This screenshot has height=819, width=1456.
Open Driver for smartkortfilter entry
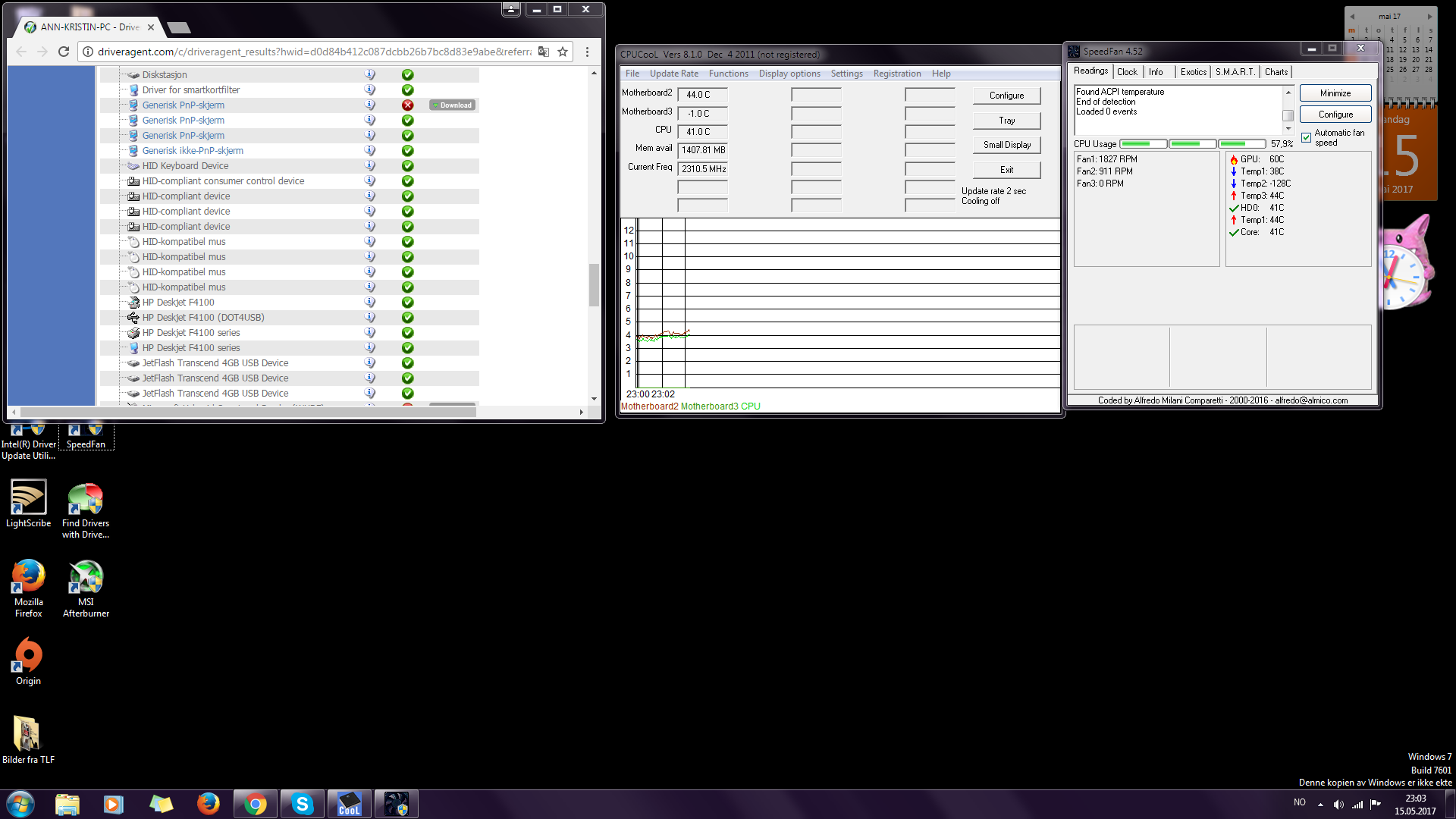(191, 89)
